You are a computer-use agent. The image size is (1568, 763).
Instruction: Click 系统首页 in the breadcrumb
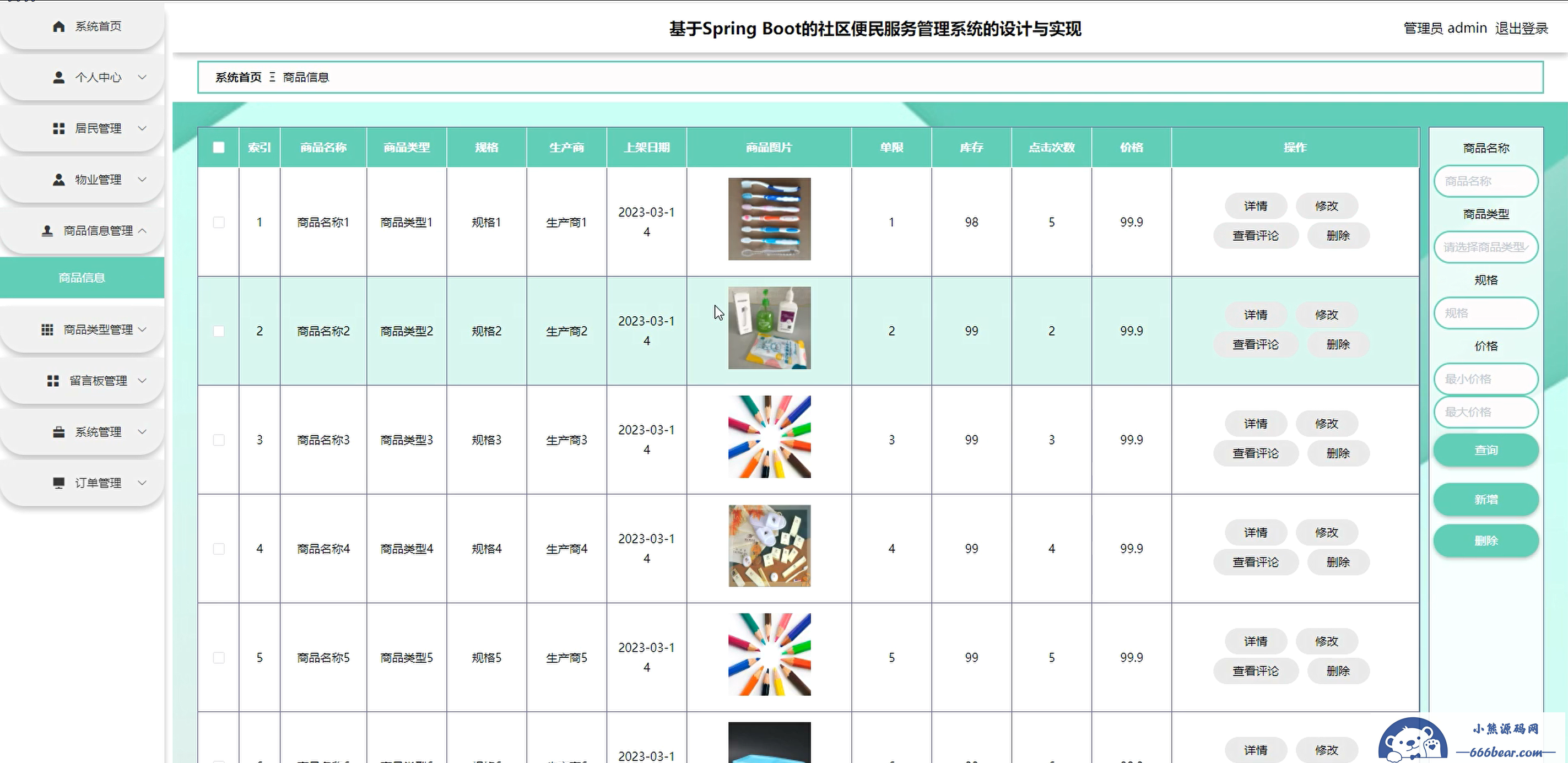pos(238,77)
